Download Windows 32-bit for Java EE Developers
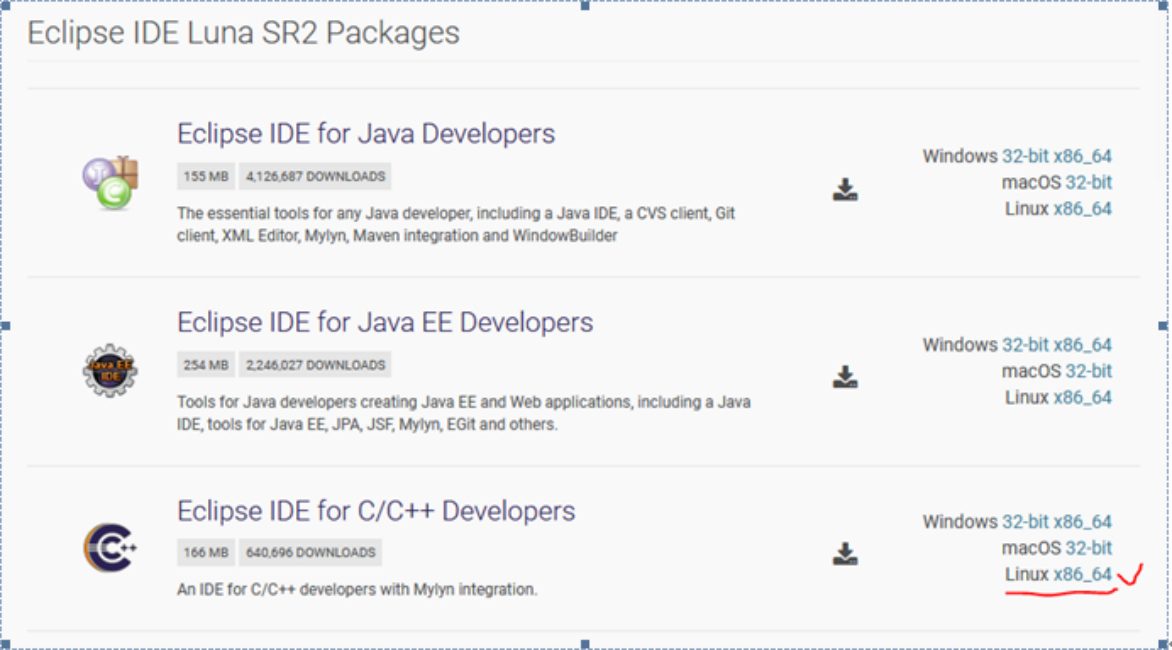Screen dimensions: 1172x650 point(1025,345)
